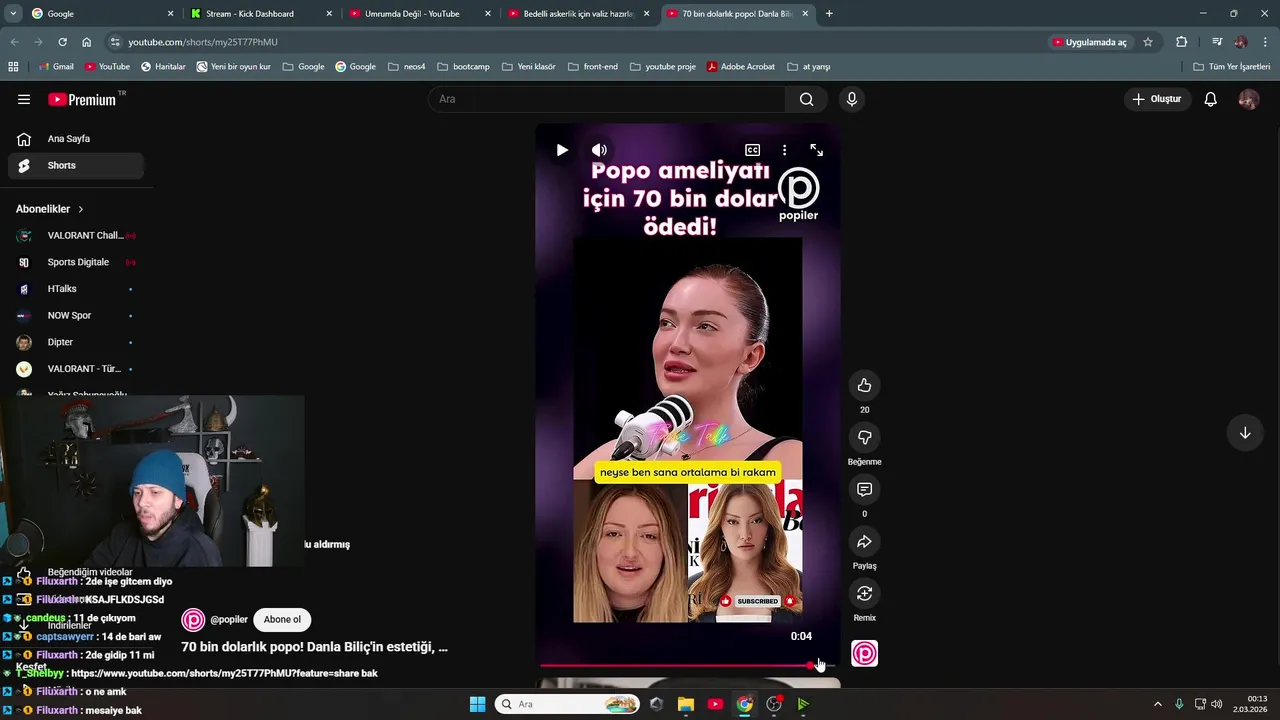Image resolution: width=1280 pixels, height=720 pixels.
Task: Click the address bar URL
Action: point(203,42)
